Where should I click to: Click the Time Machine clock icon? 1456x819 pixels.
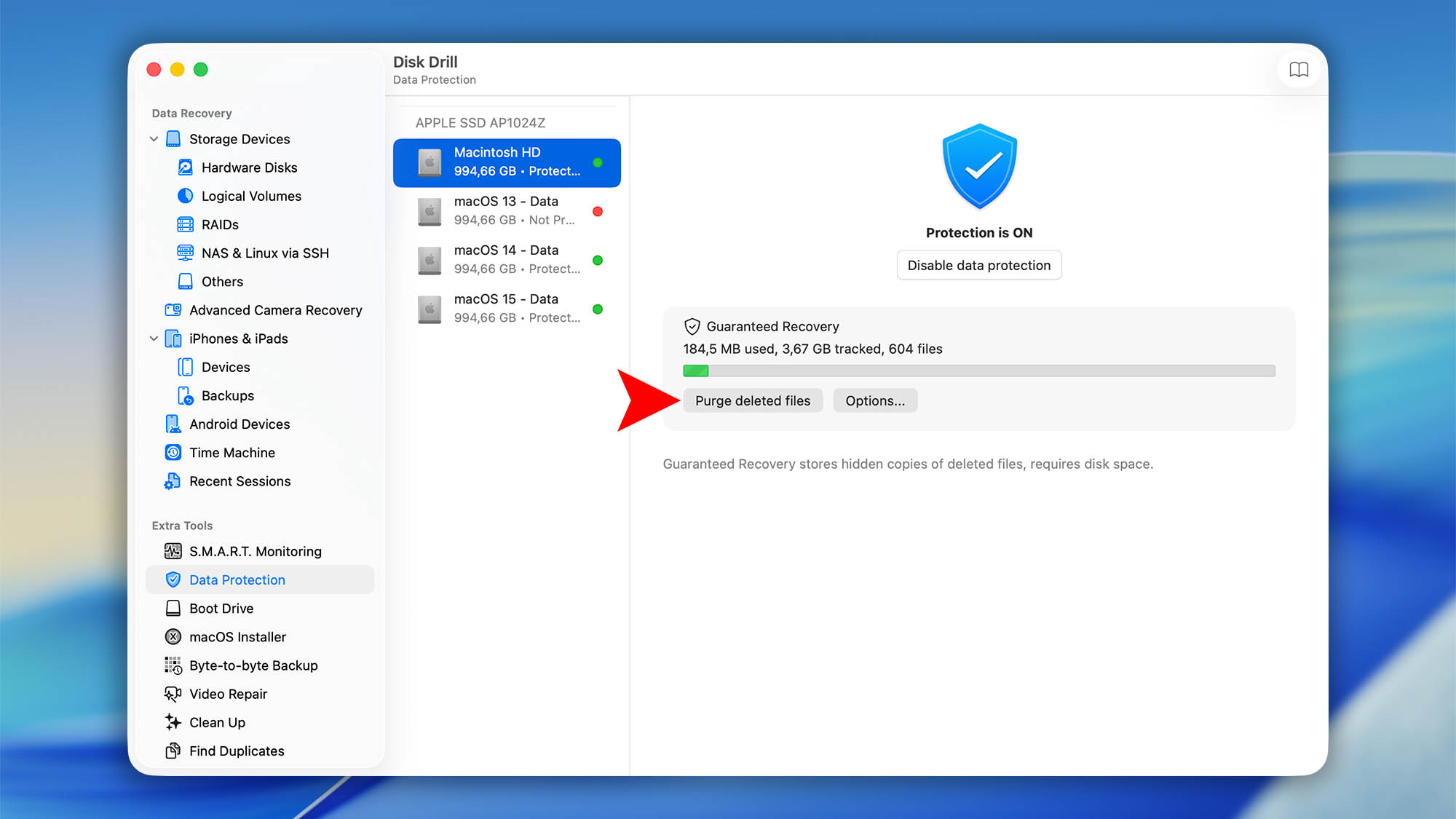tap(173, 453)
